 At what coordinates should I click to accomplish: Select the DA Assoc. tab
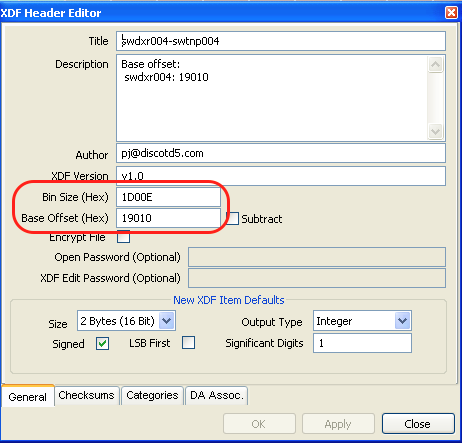(217, 396)
